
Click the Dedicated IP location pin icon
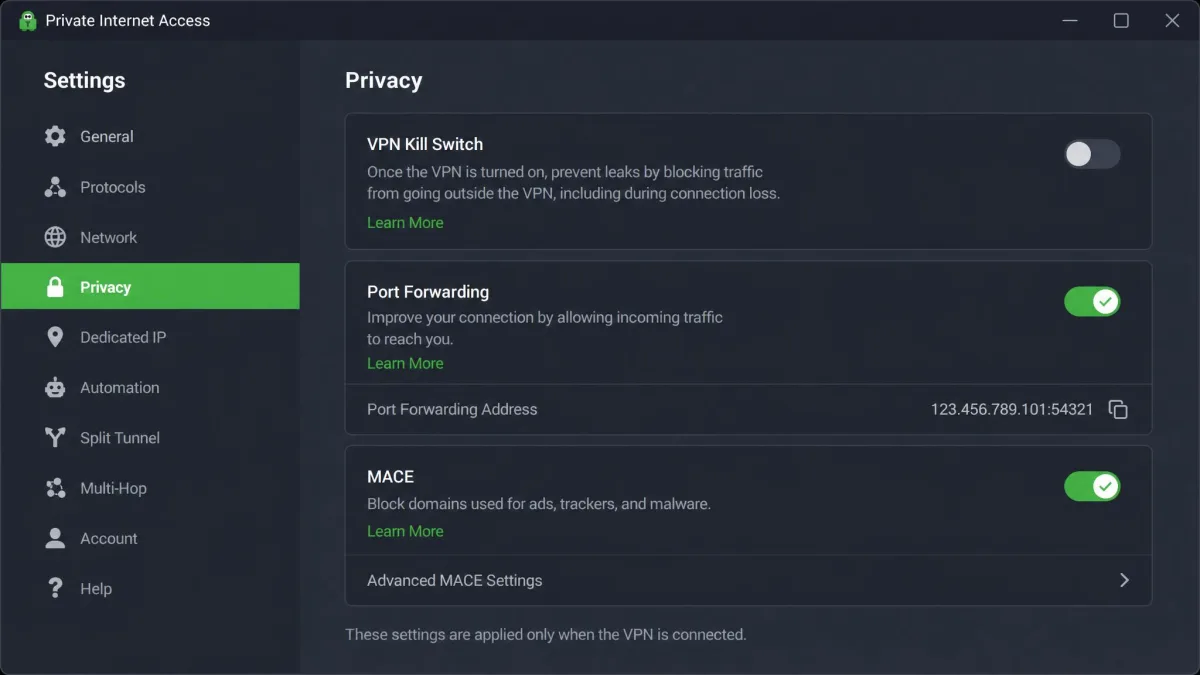(55, 337)
